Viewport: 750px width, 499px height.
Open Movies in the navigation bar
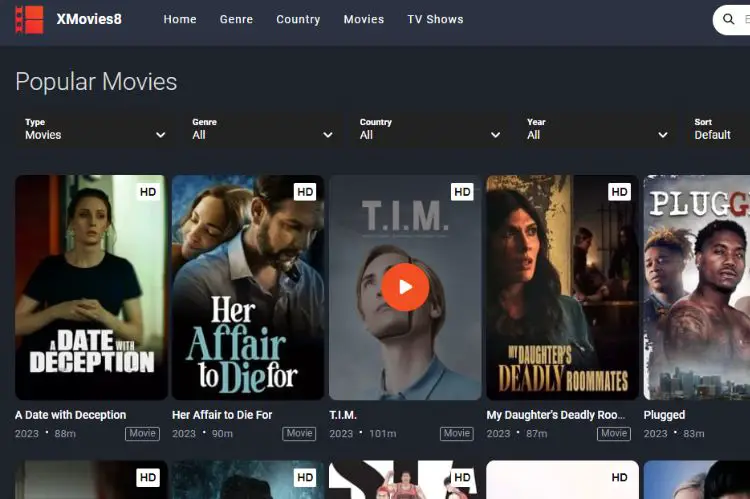click(x=364, y=19)
